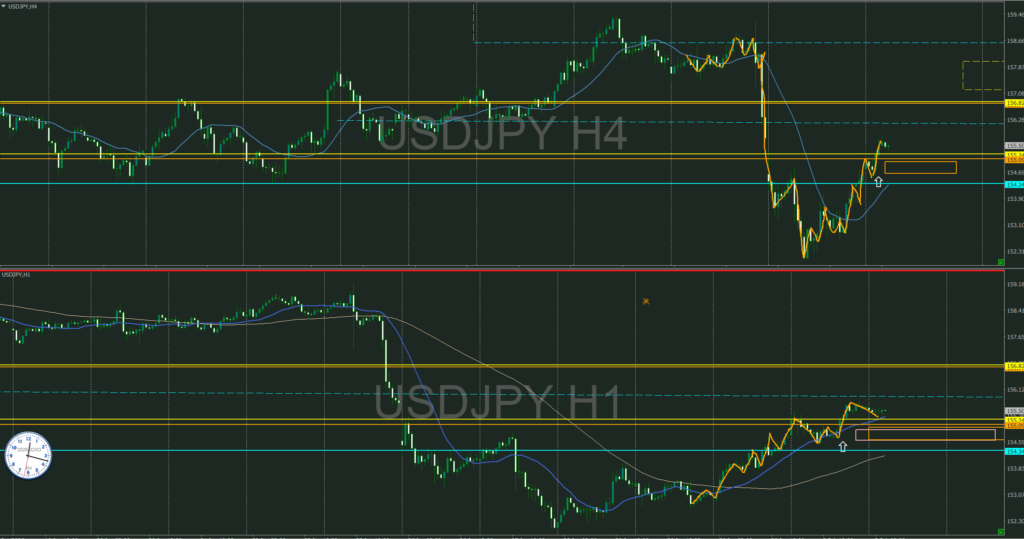Select the orange rectangle in H4 chart
The height and width of the screenshot is (539, 1024).
[920, 168]
